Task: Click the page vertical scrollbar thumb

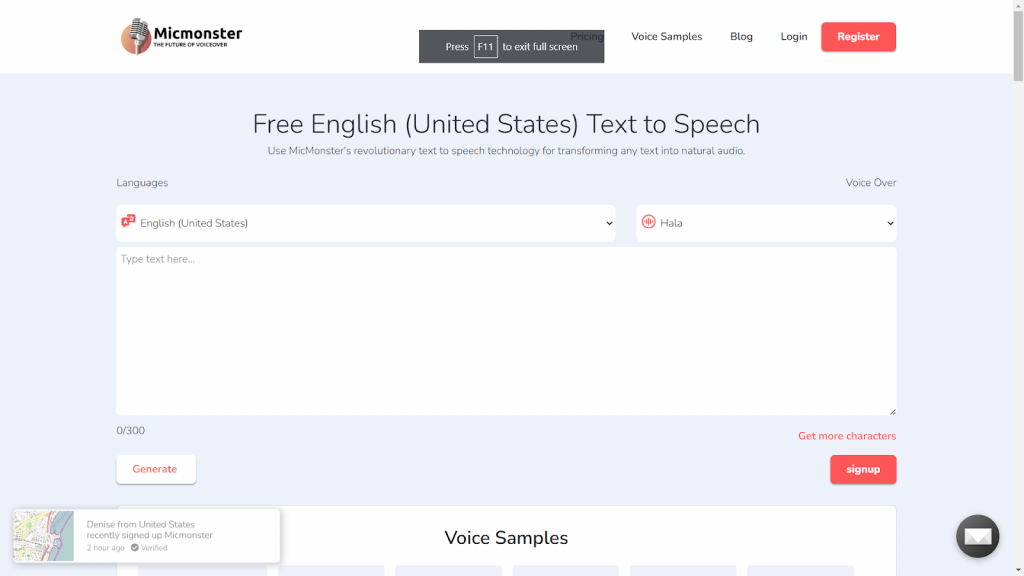Action: [x=1018, y=46]
